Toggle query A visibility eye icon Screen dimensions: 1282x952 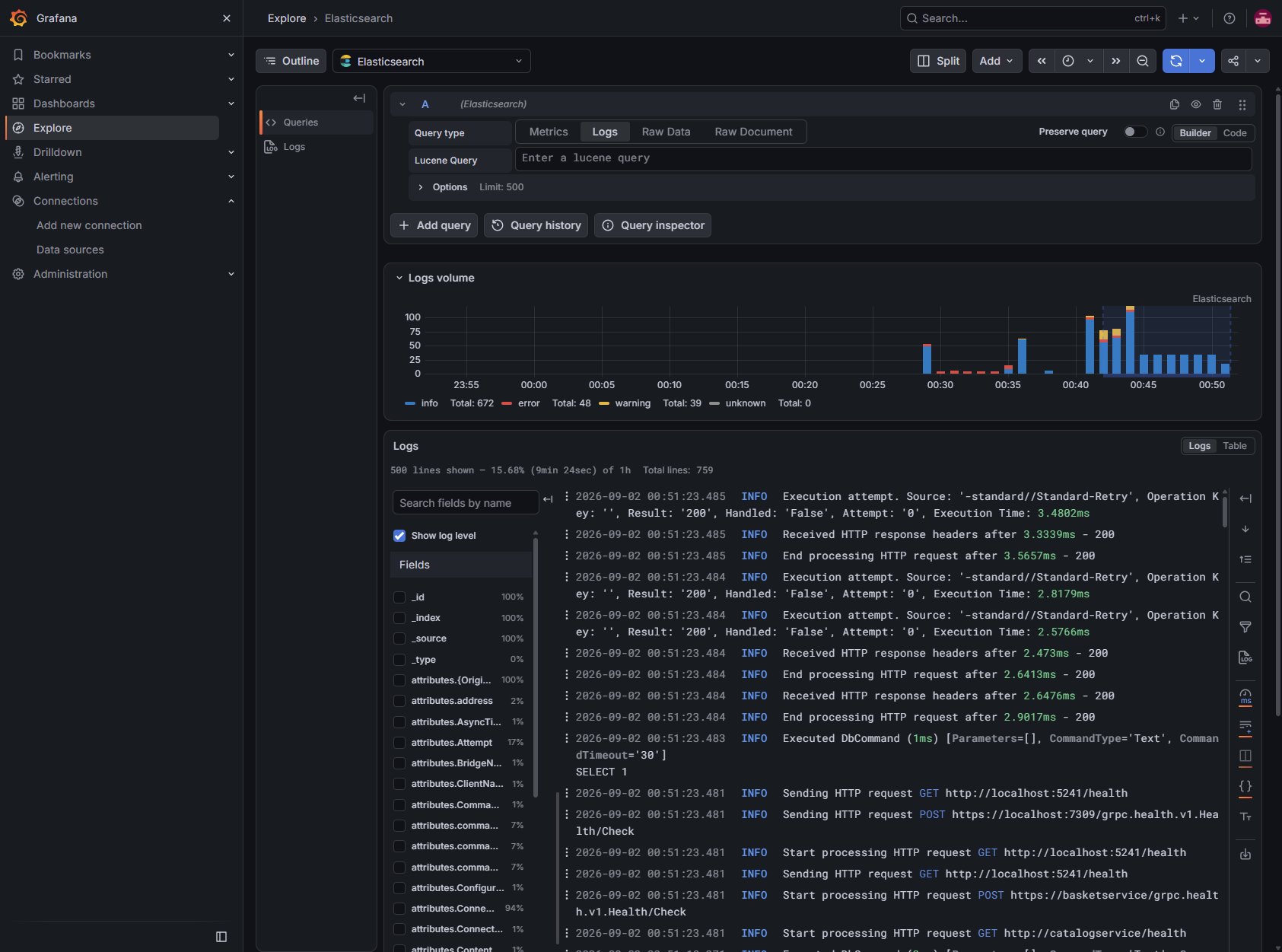point(1196,104)
